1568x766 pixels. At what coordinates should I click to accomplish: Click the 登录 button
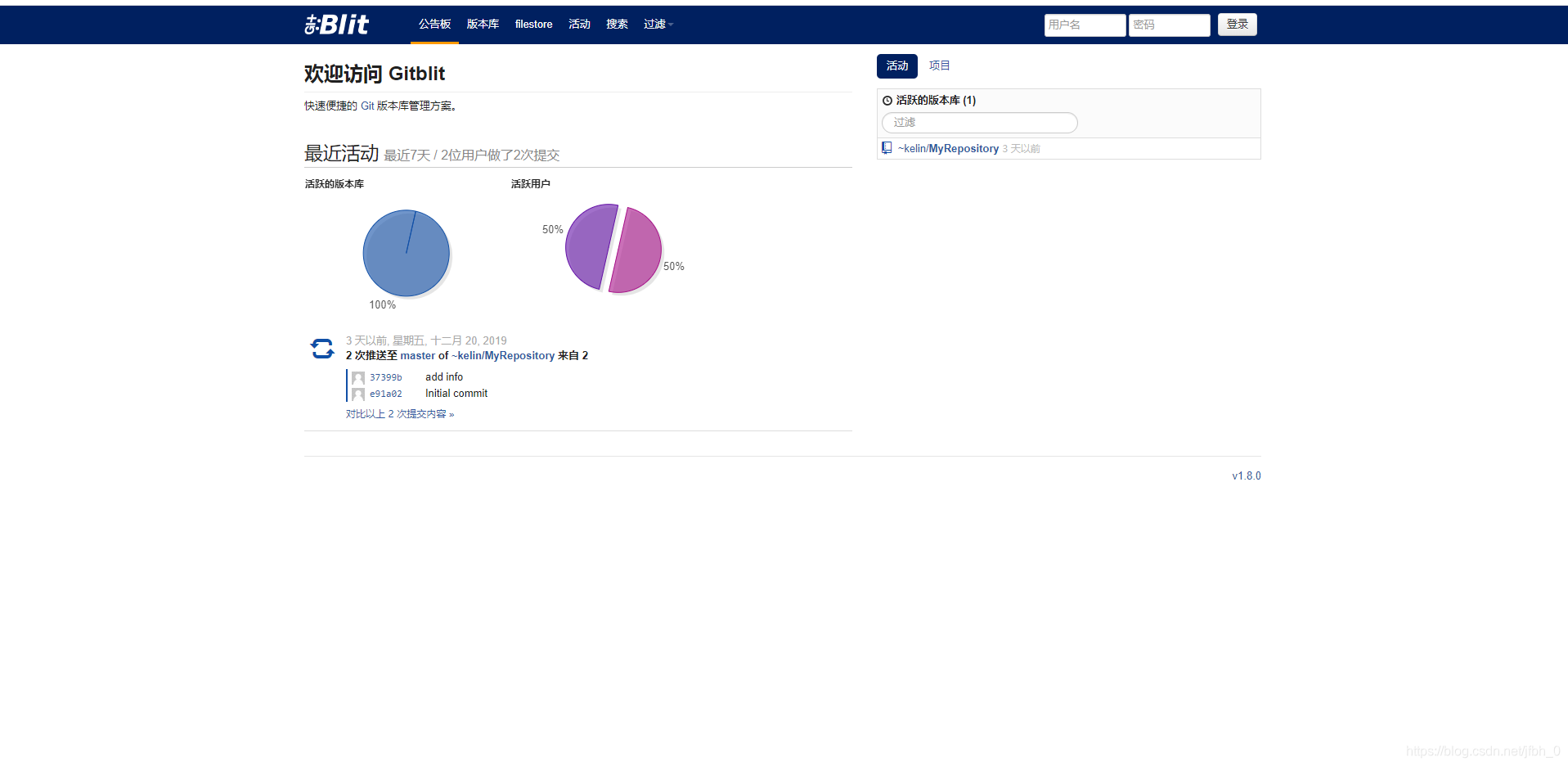tap(1237, 25)
